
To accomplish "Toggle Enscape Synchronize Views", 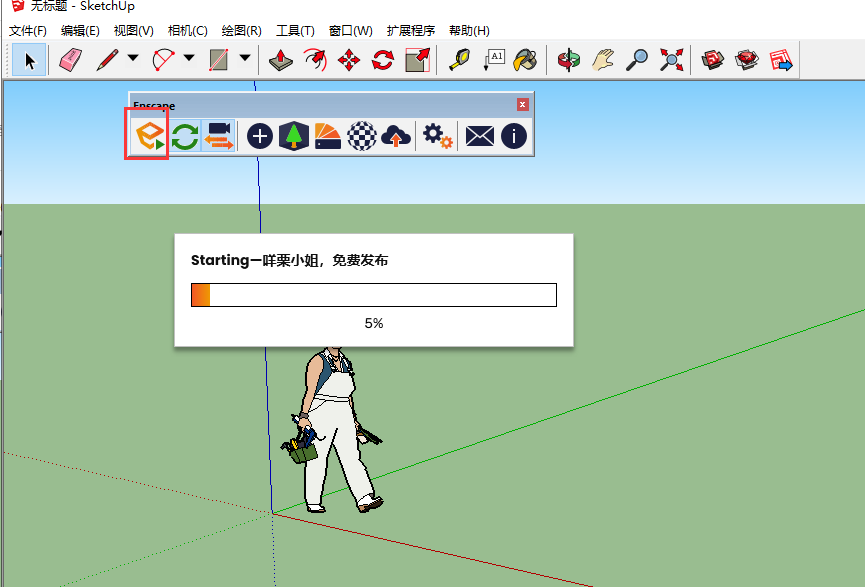I will click(217, 136).
